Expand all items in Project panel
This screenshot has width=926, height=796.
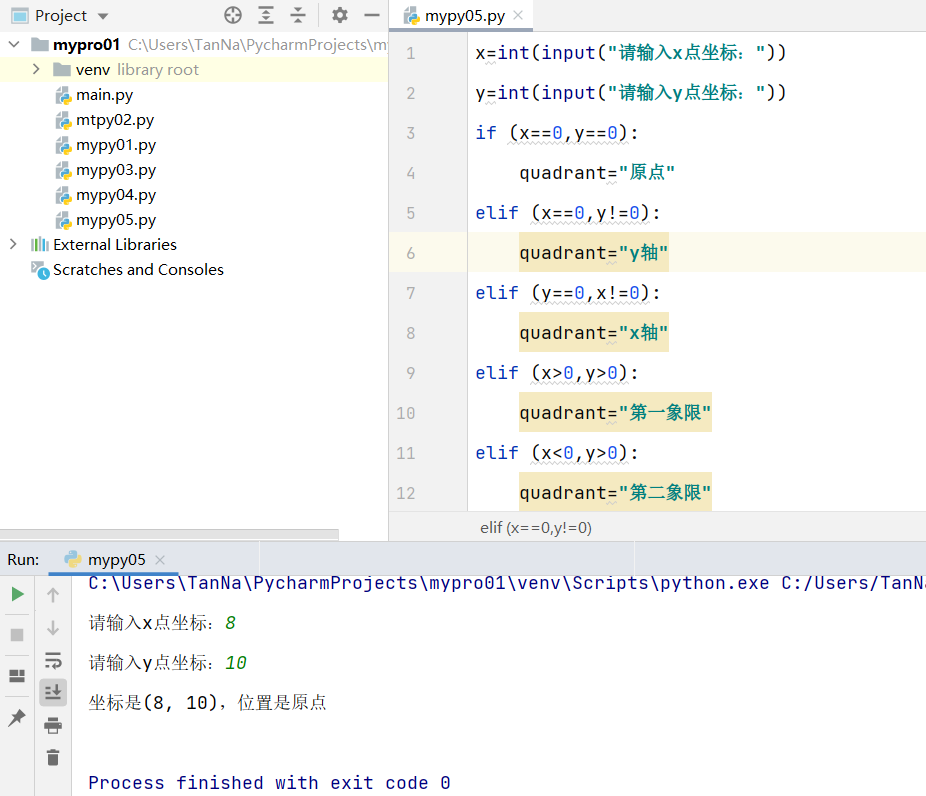266,15
